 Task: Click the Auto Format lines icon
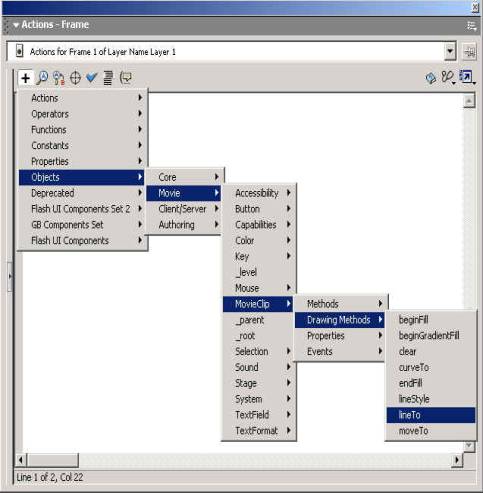[108, 78]
